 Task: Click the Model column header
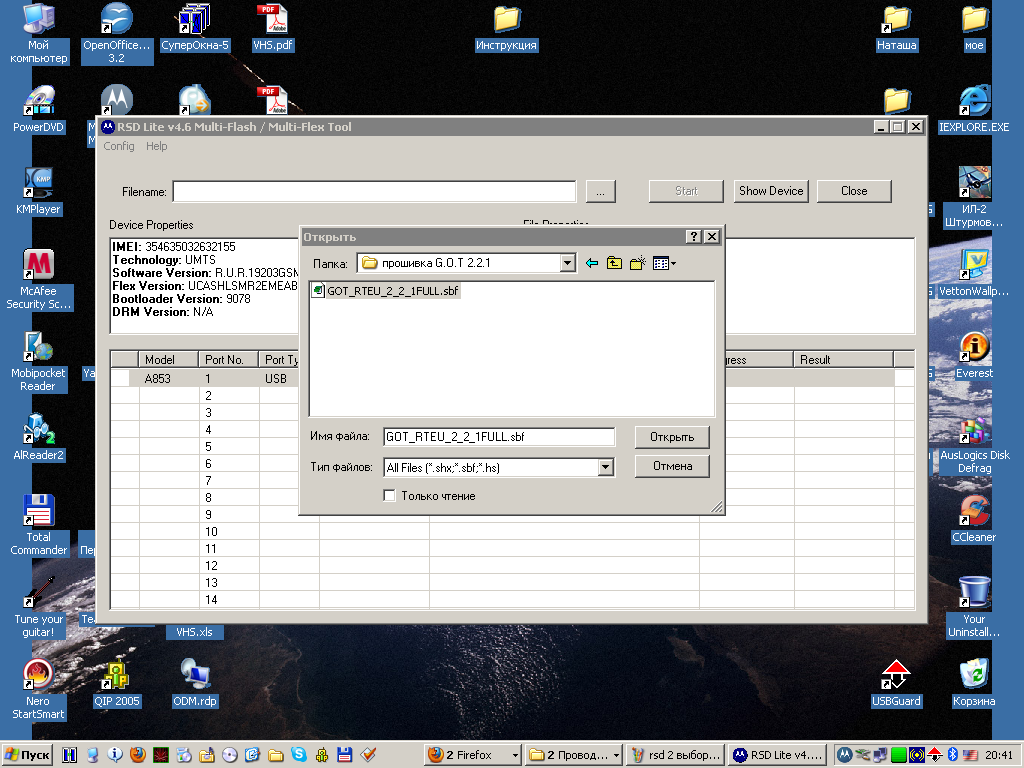(168, 360)
